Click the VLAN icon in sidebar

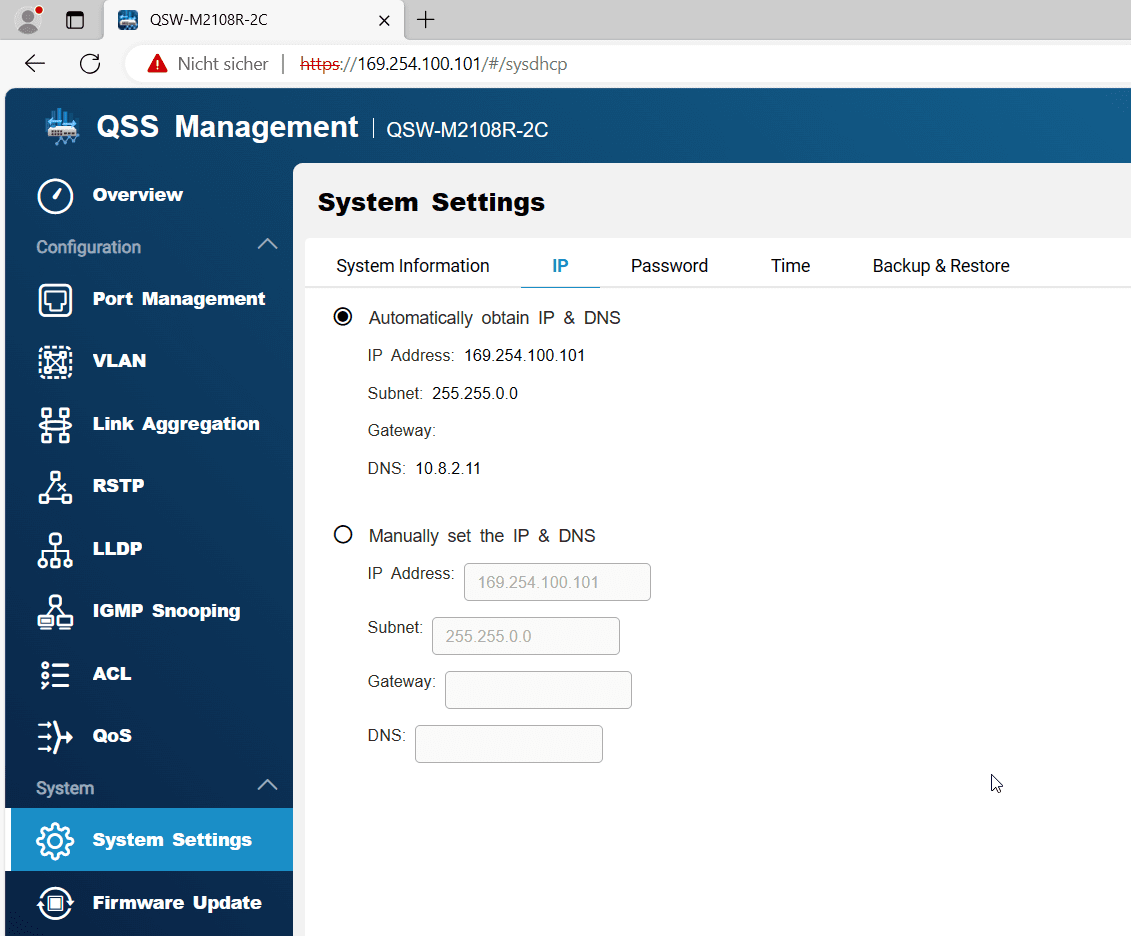(56, 362)
